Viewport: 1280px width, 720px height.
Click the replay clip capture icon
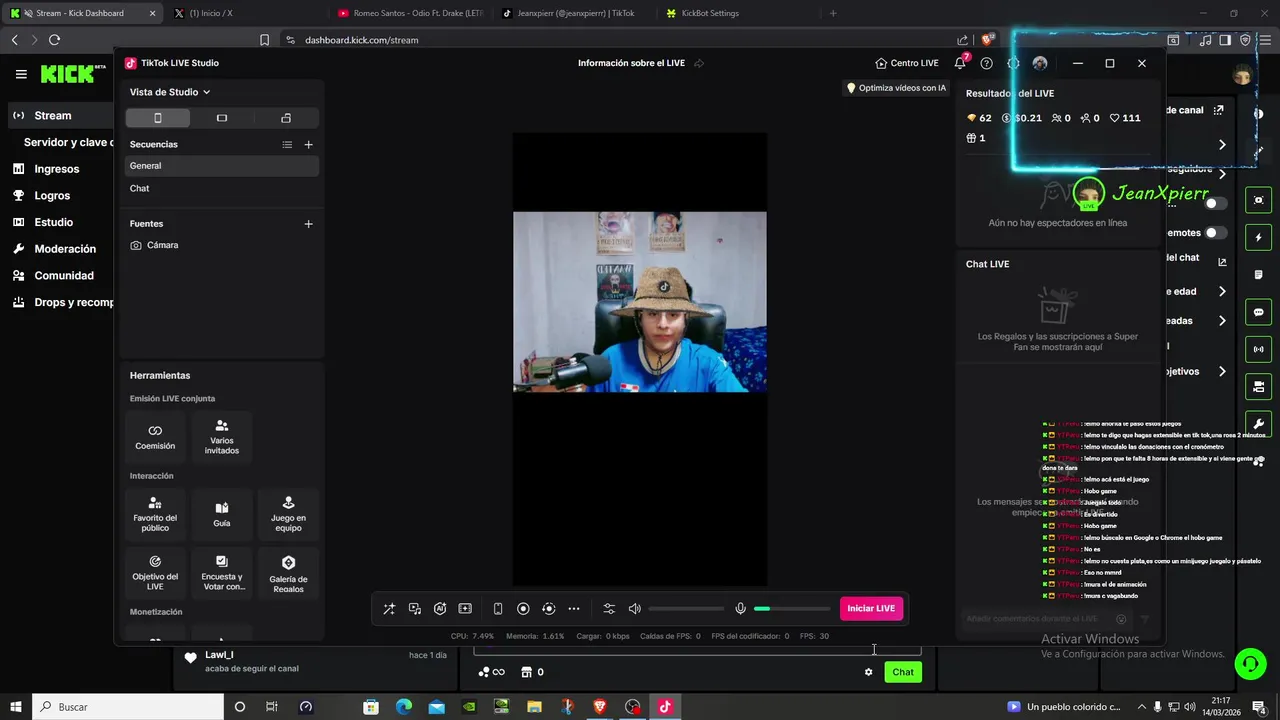(548, 609)
